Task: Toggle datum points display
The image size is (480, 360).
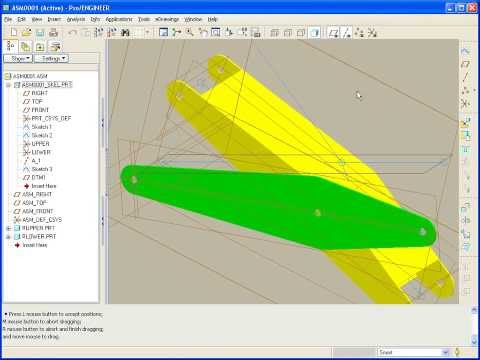Action: point(359,32)
